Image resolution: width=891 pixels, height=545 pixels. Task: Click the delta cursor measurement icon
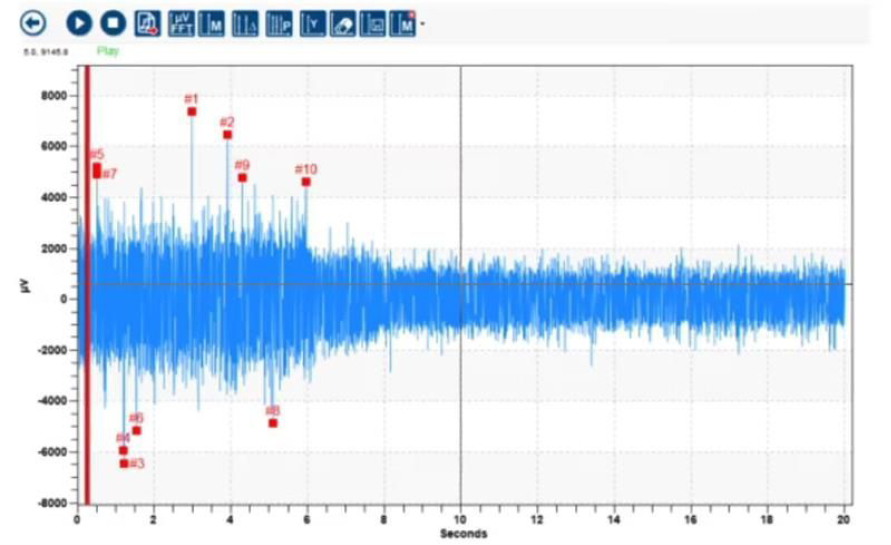pyautogui.click(x=245, y=23)
